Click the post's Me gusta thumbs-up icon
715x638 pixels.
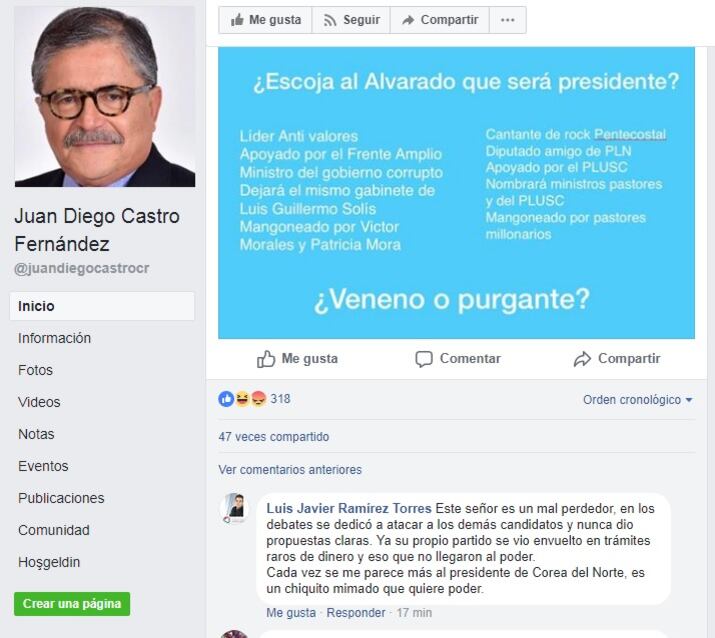click(266, 359)
